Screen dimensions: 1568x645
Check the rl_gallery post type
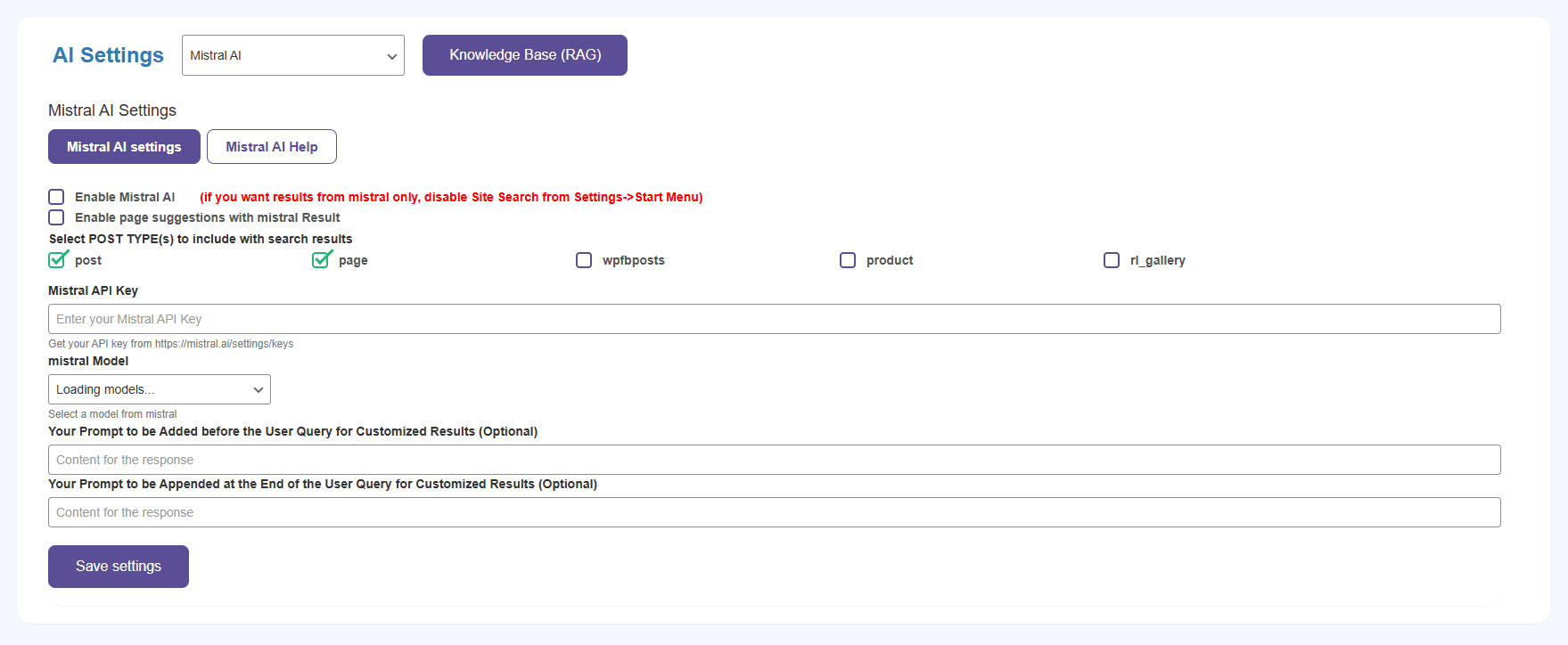tap(1112, 260)
